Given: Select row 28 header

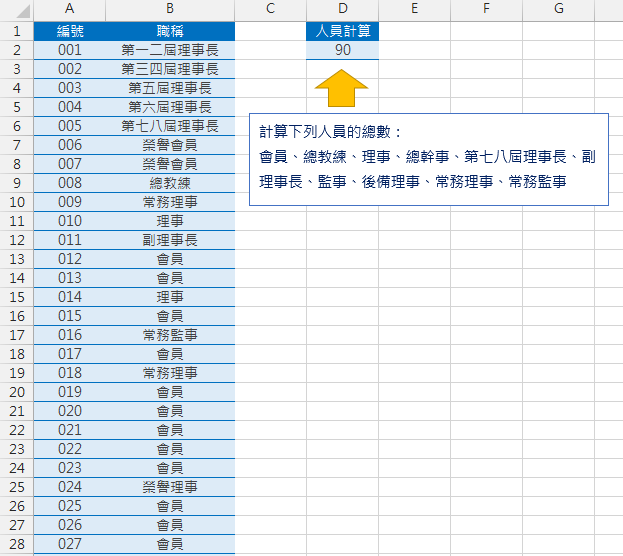Looking at the screenshot, I should 17,544.
